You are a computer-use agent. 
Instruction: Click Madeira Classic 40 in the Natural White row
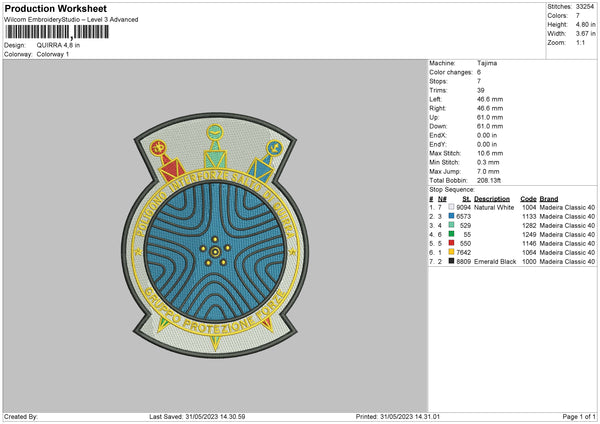point(567,207)
